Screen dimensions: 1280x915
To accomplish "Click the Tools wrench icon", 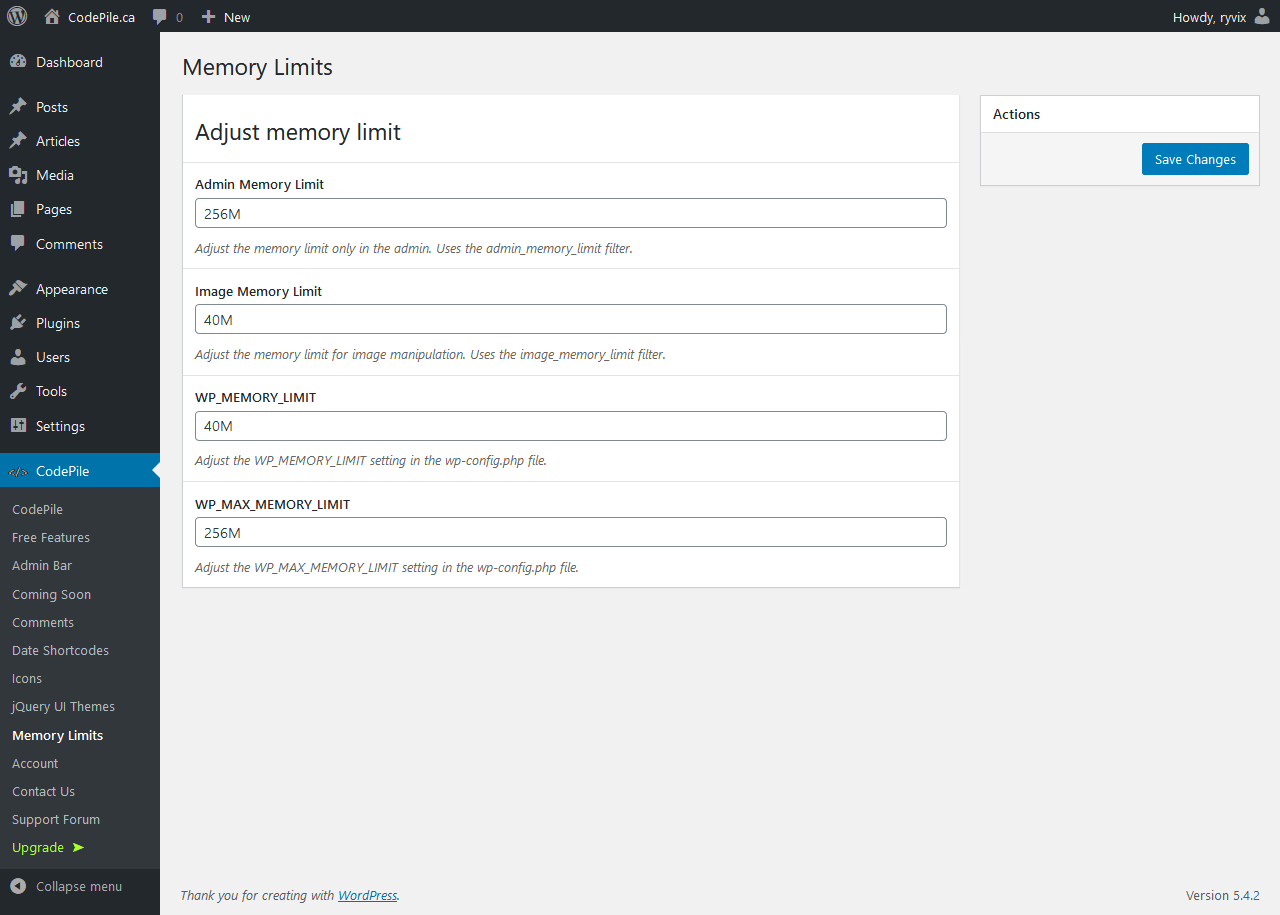I will tap(18, 391).
